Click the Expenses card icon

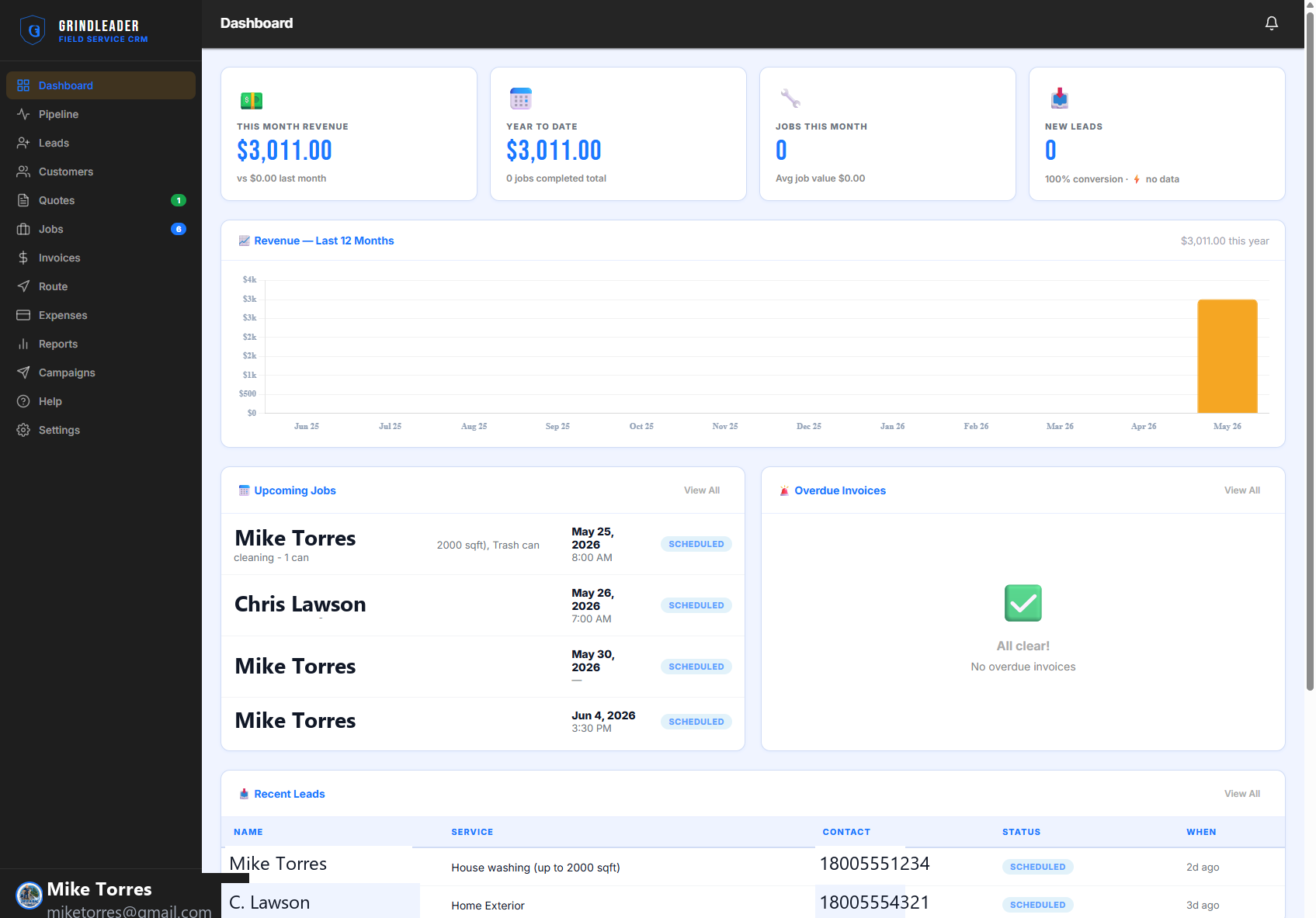23,315
